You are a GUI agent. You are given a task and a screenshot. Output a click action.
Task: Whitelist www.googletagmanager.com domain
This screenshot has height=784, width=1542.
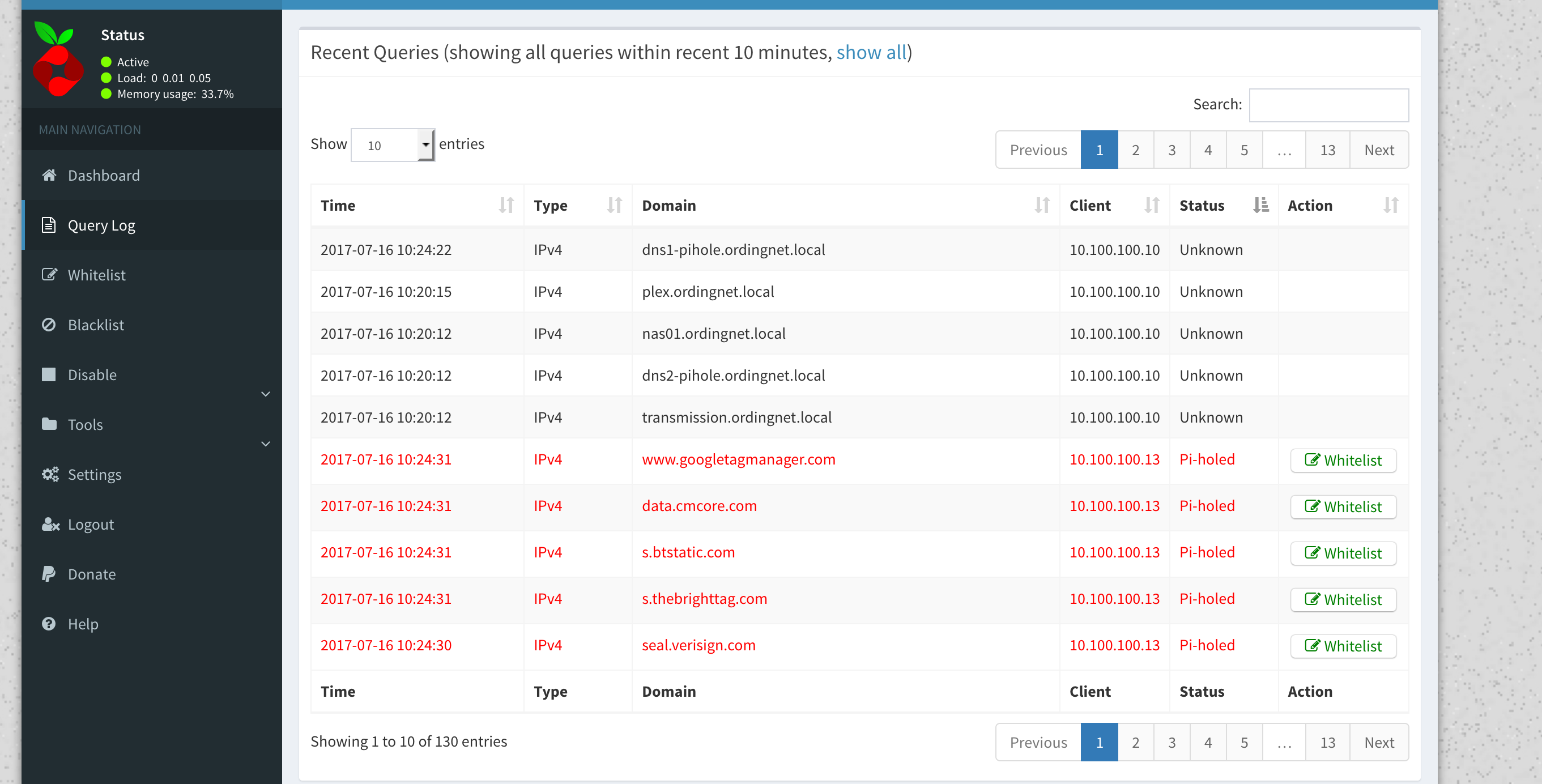click(x=1343, y=460)
